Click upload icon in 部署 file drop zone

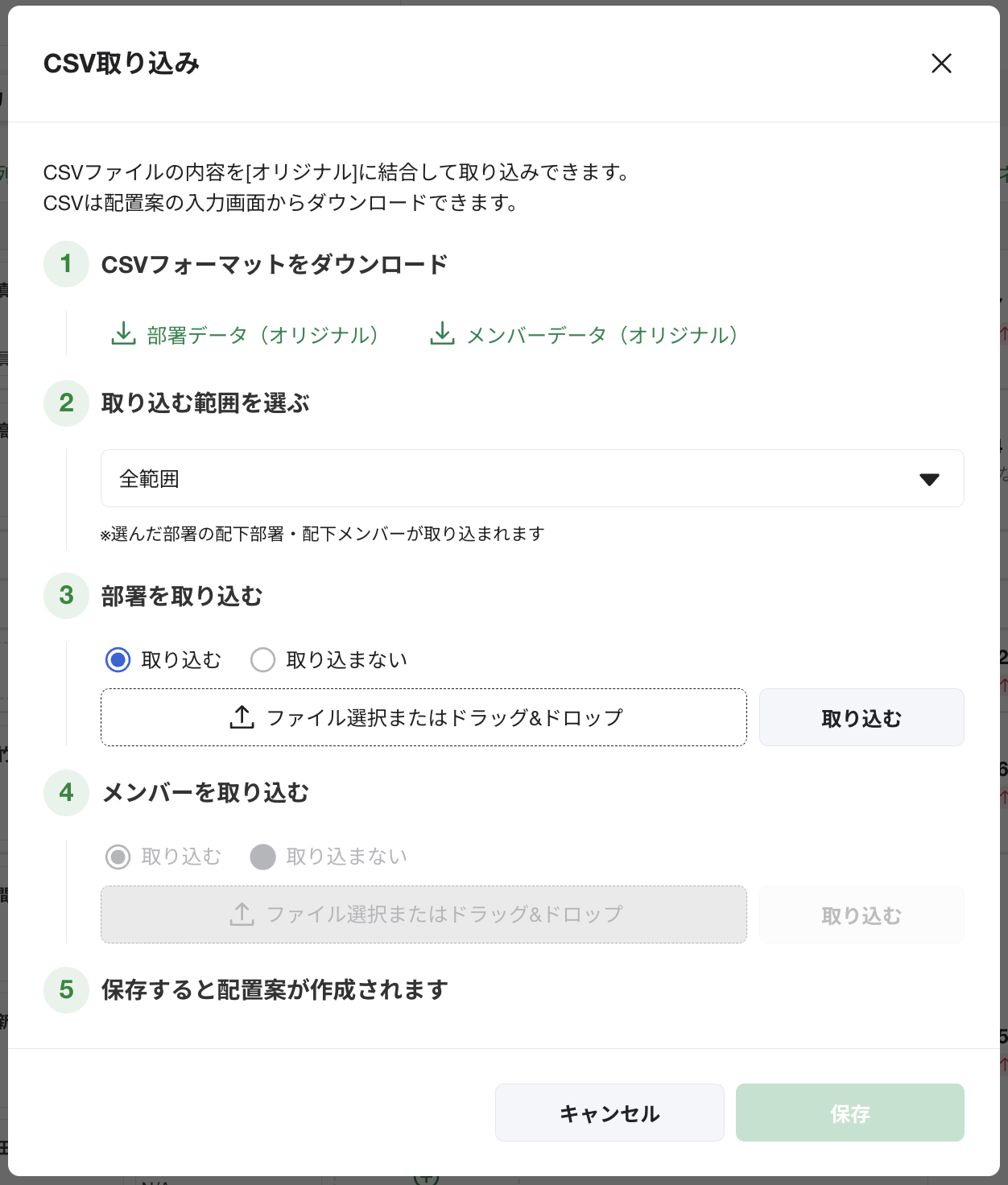click(x=242, y=717)
